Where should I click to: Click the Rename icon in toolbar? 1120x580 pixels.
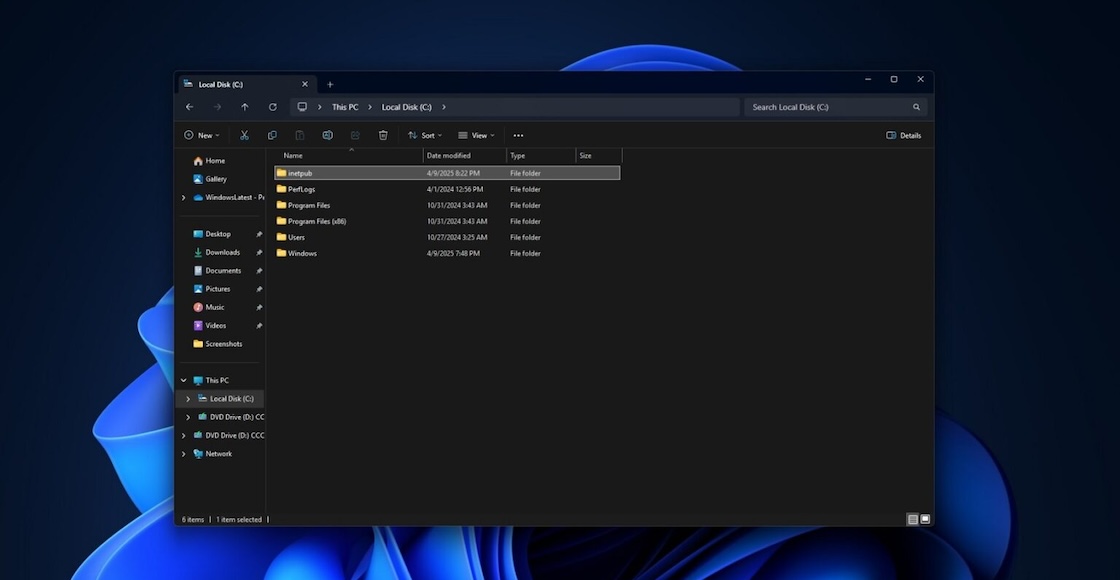[327, 135]
